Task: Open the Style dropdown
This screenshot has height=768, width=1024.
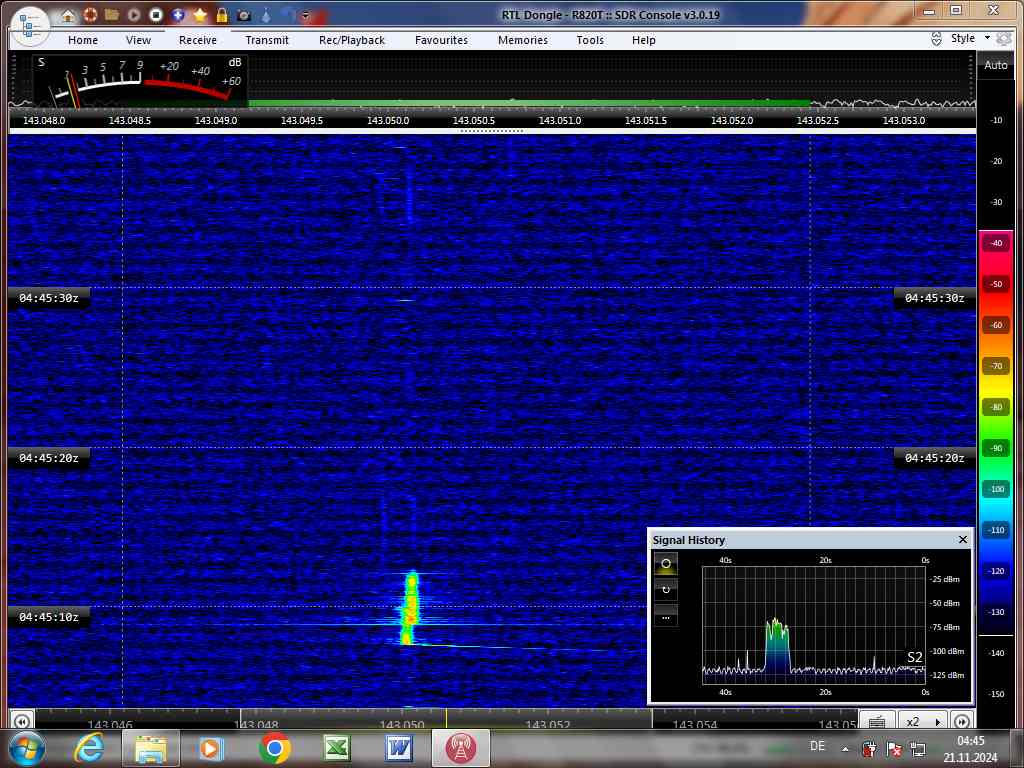Action: 969,39
